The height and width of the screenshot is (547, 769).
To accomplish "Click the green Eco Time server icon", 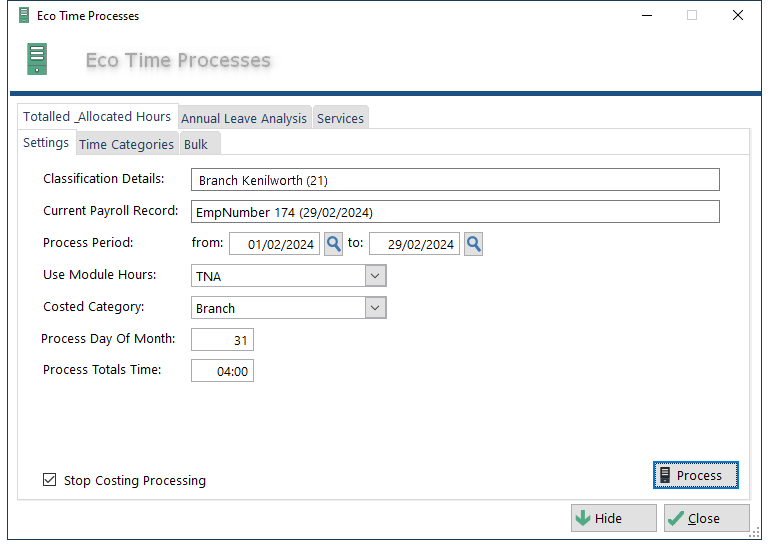I will [x=37, y=59].
